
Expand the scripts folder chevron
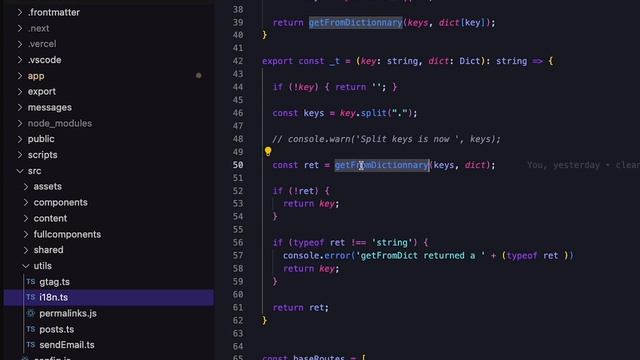coord(20,155)
